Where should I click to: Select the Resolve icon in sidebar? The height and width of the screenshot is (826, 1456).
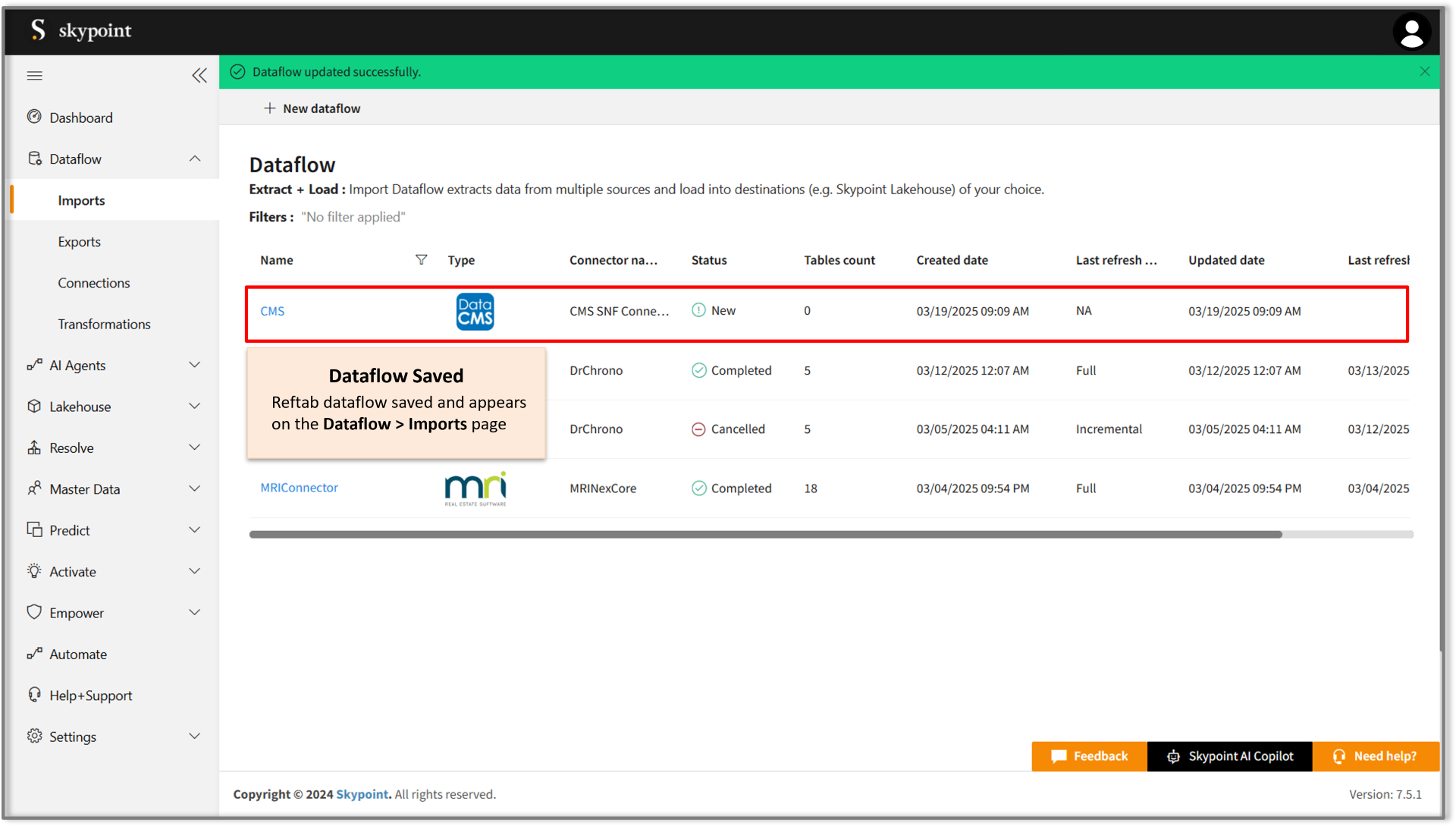35,448
